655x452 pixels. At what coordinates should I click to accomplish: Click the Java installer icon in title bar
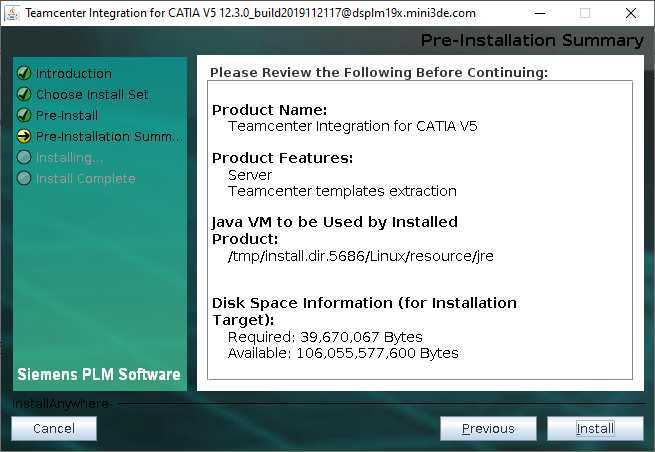coord(12,13)
